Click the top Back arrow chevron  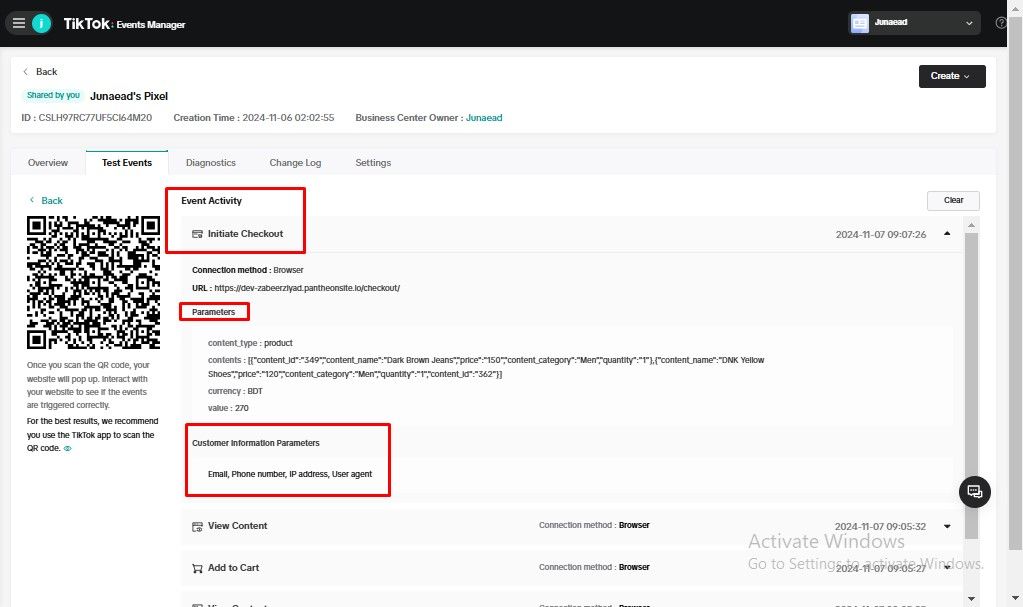click(25, 72)
